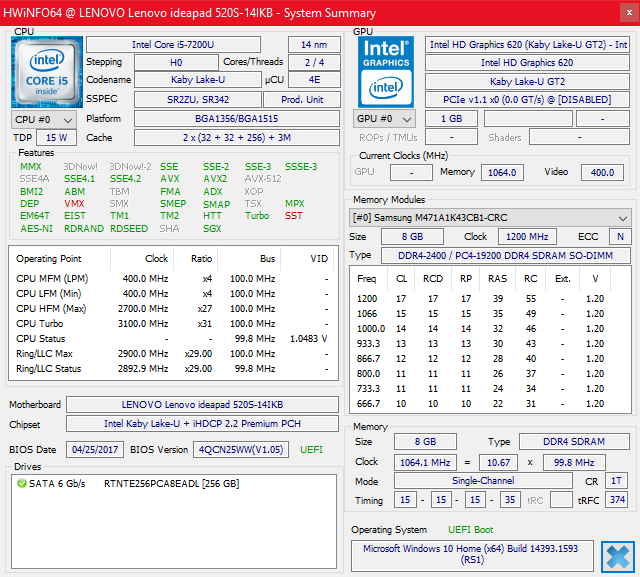Image resolution: width=640 pixels, height=577 pixels.
Task: Close the System Summary window
Action: point(629,13)
